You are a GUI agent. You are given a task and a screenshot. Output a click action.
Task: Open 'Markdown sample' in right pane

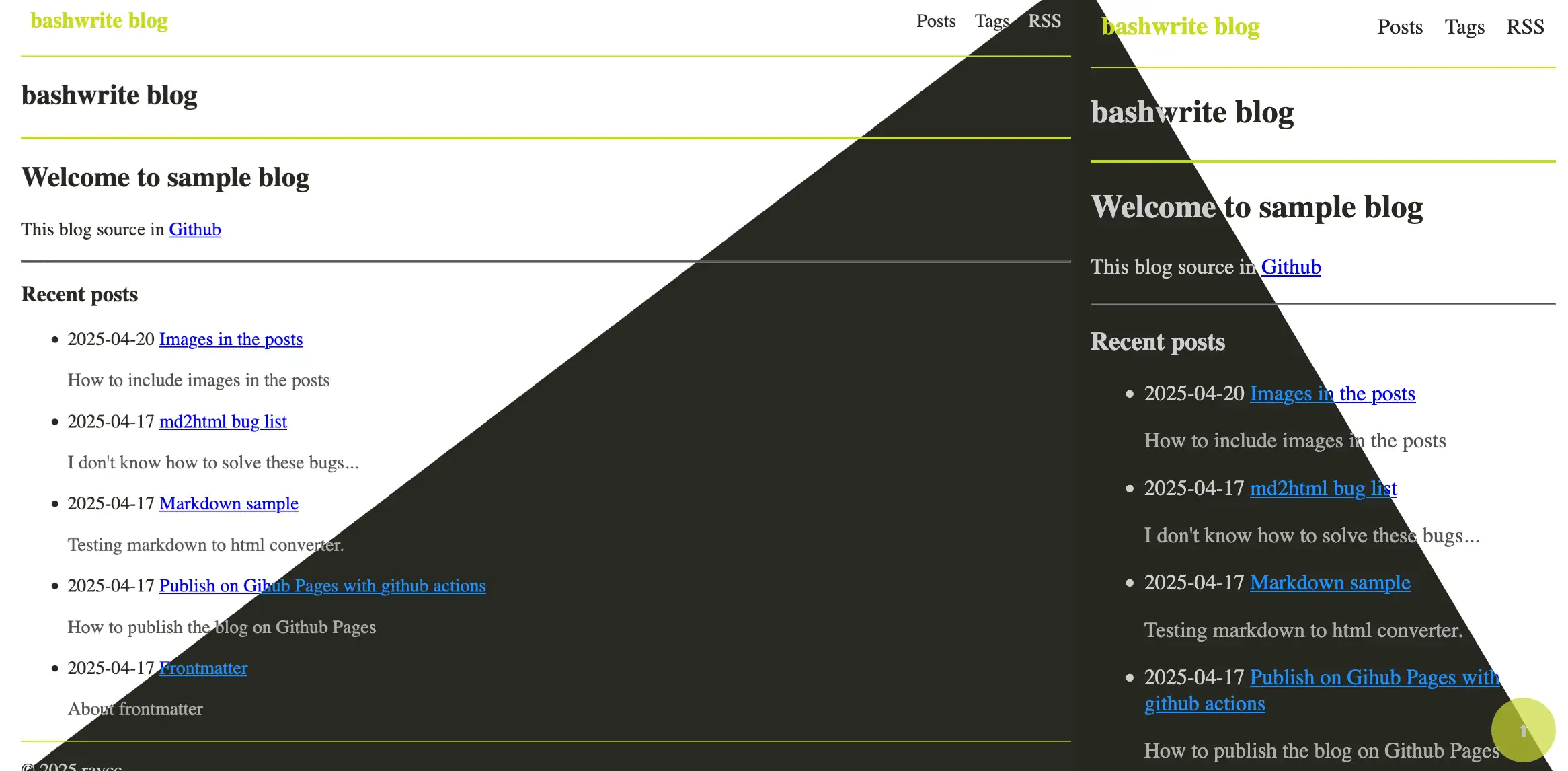[1330, 583]
